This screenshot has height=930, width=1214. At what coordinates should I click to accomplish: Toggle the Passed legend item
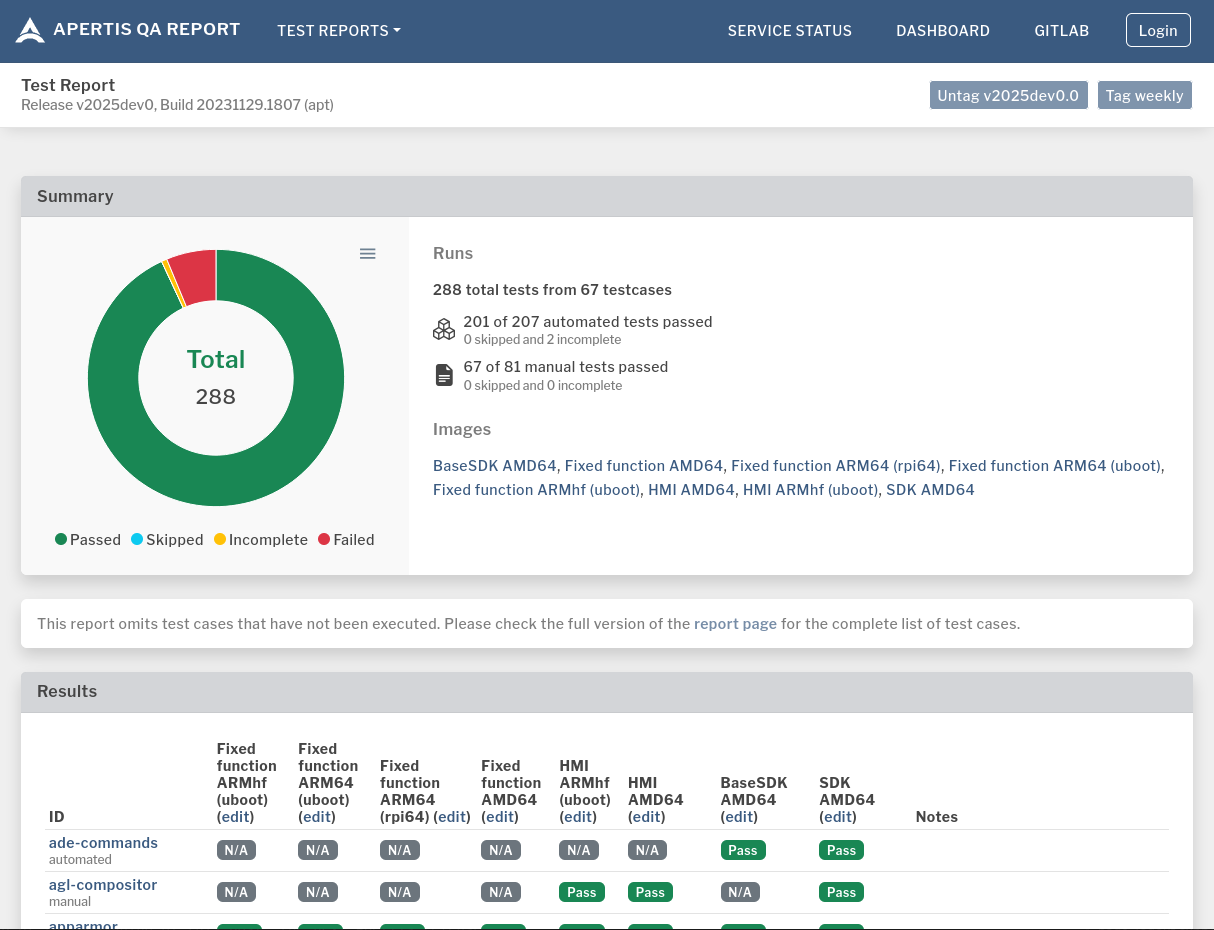[x=88, y=540]
